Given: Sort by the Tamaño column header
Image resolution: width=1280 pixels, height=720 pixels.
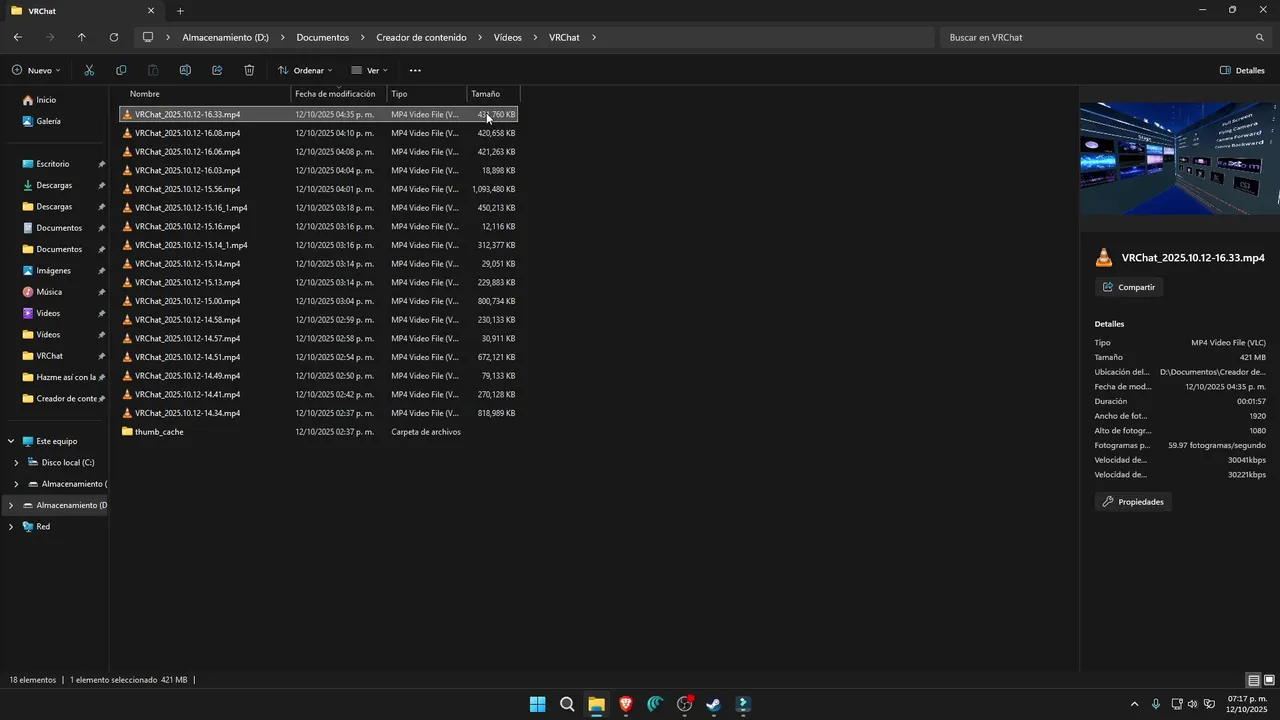Looking at the screenshot, I should (493, 94).
